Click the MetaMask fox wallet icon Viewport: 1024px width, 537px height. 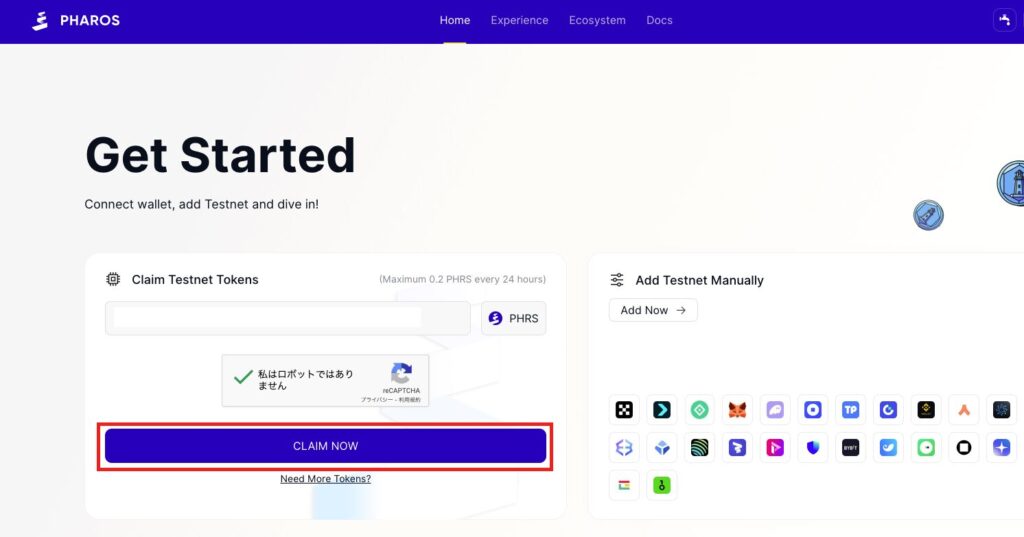(737, 409)
